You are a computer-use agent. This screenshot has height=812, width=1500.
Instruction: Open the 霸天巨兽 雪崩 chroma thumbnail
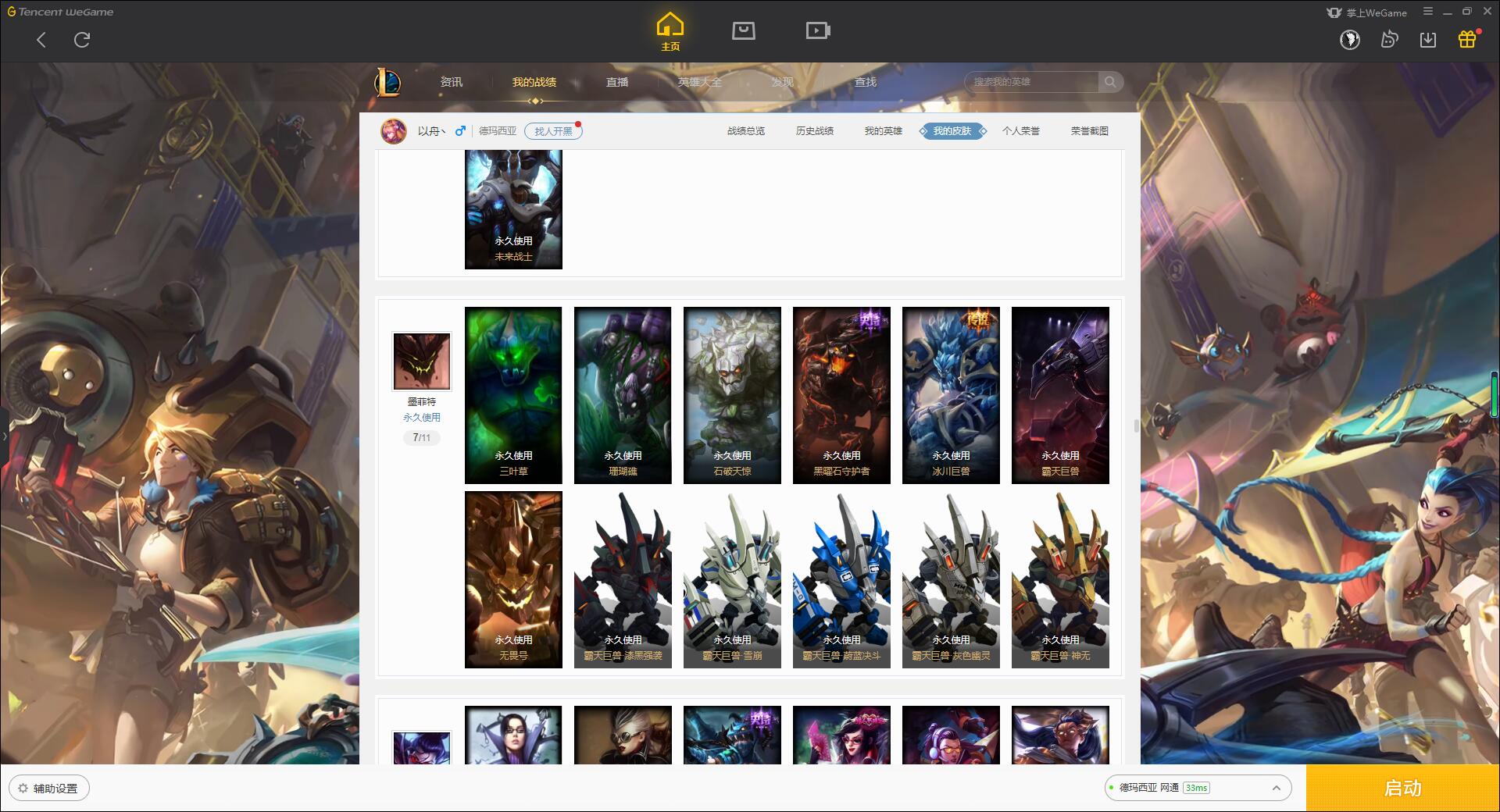pos(732,579)
